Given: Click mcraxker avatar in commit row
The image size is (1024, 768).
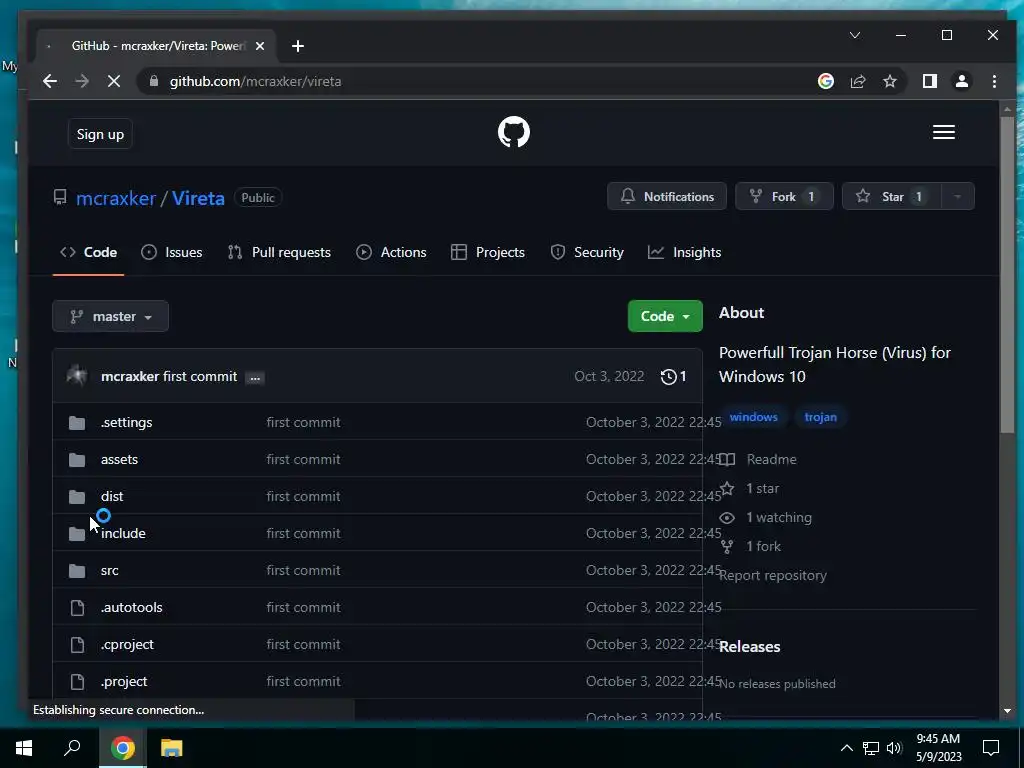Looking at the screenshot, I should click(x=77, y=376).
